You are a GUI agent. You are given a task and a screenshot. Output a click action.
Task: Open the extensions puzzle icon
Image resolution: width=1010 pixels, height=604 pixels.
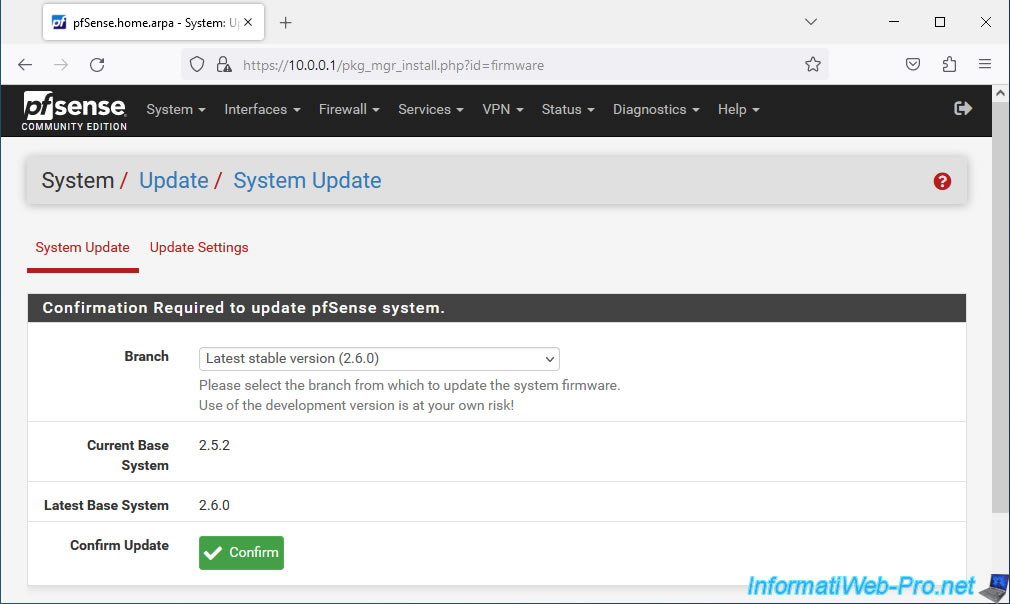click(949, 64)
